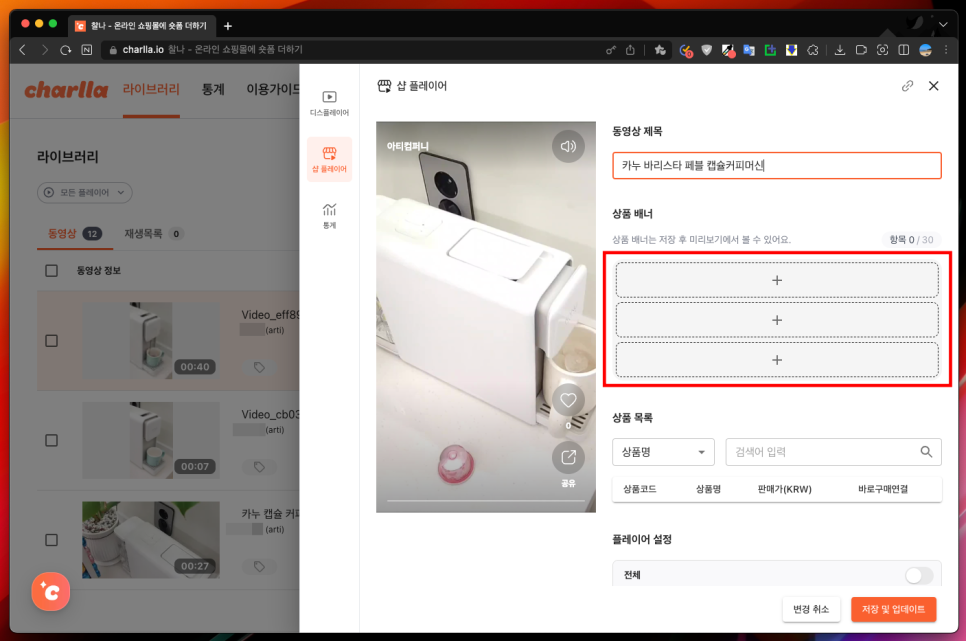Toggle browser sidebar panel icon
Screen dimensions: 966x641
click(904, 50)
